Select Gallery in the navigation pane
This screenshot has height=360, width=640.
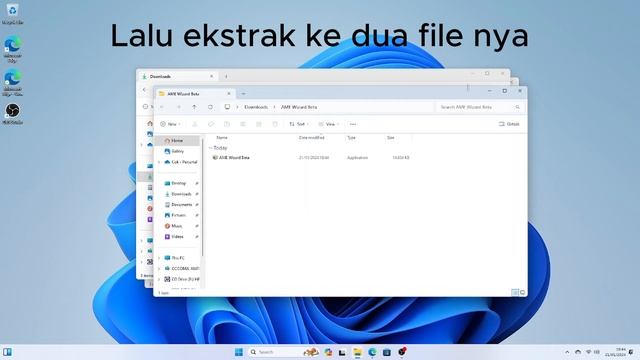[x=177, y=151]
